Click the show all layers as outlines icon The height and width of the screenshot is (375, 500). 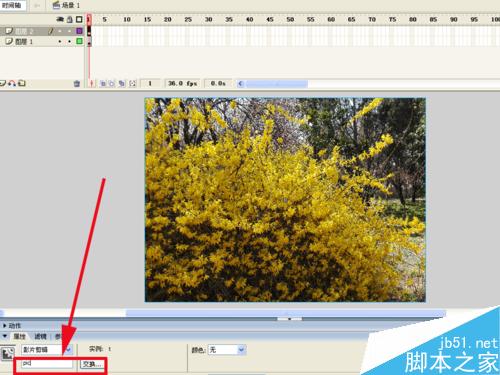[x=79, y=19]
